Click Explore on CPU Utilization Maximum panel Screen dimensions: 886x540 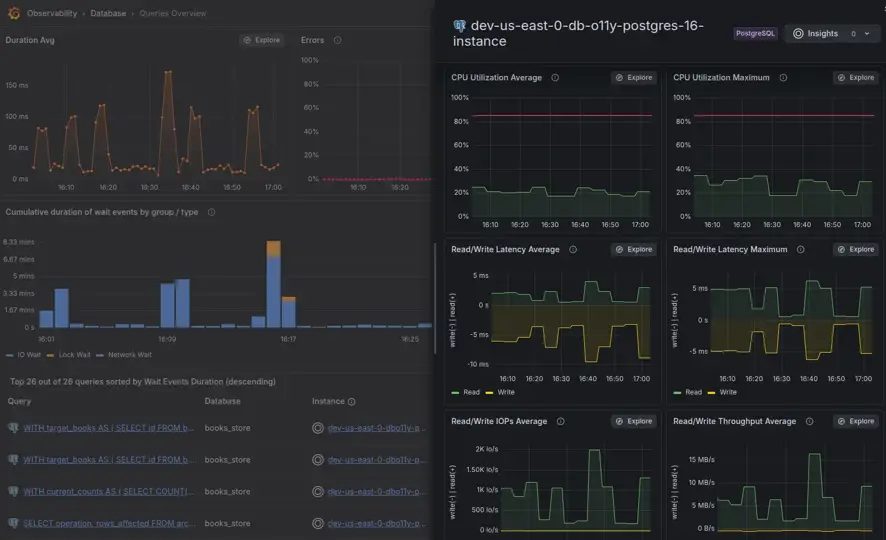tap(856, 77)
